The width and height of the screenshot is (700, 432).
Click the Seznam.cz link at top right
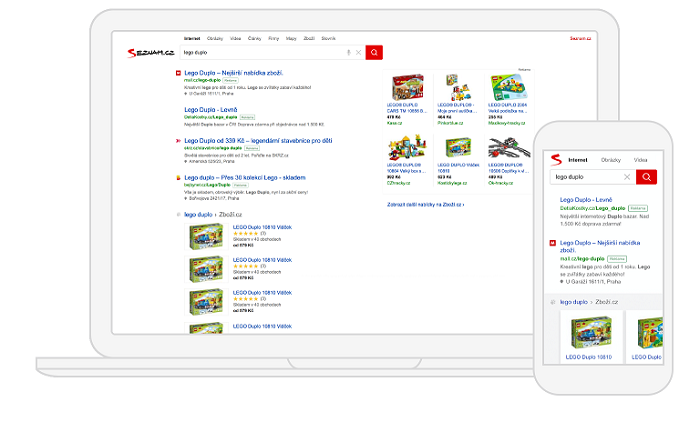[x=580, y=38]
